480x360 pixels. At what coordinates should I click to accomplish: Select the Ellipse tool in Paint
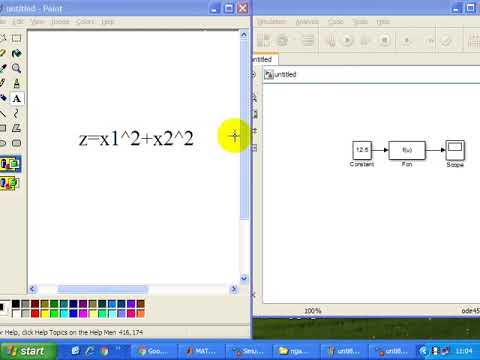[x=3, y=143]
